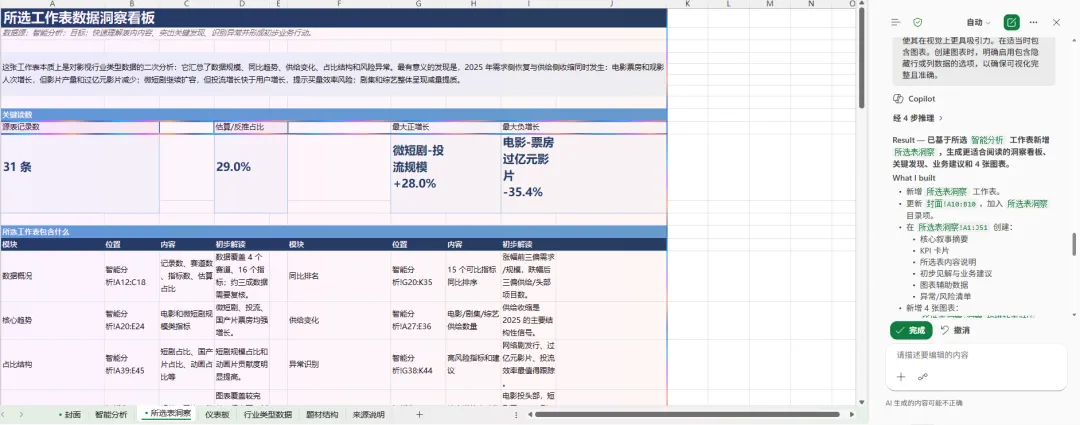The width and height of the screenshot is (1080, 425).
Task: Click the 智能分析 sheet reference link
Action: 987,140
